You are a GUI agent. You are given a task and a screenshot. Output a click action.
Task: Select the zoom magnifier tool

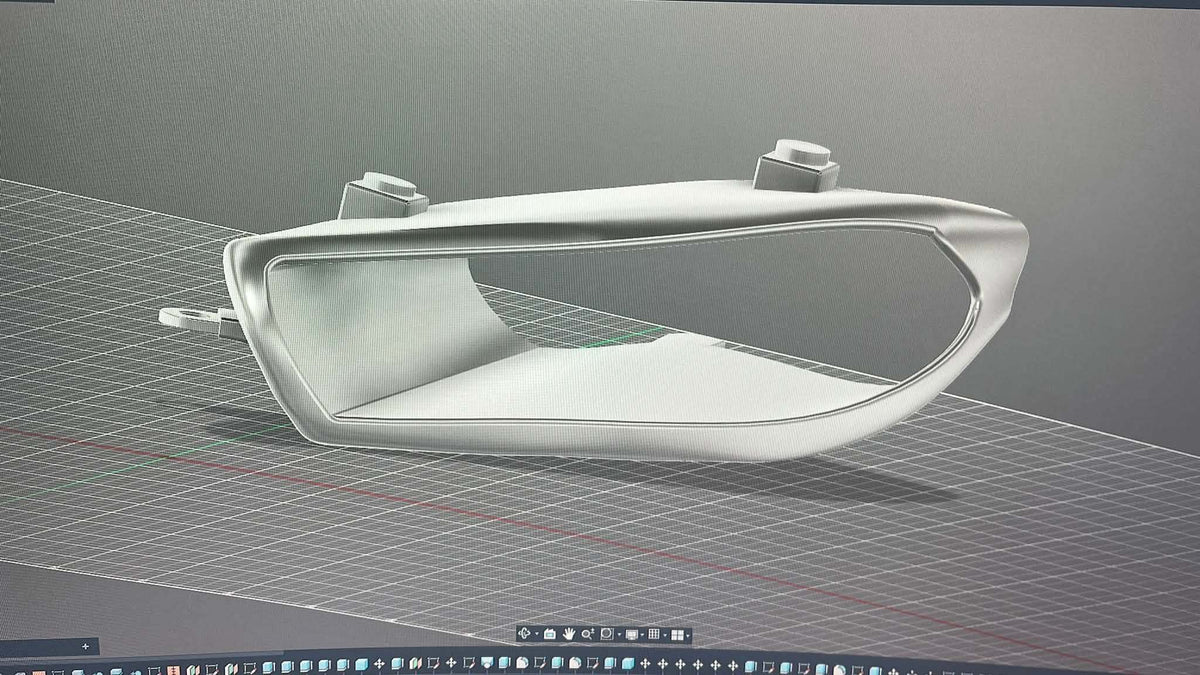click(588, 634)
